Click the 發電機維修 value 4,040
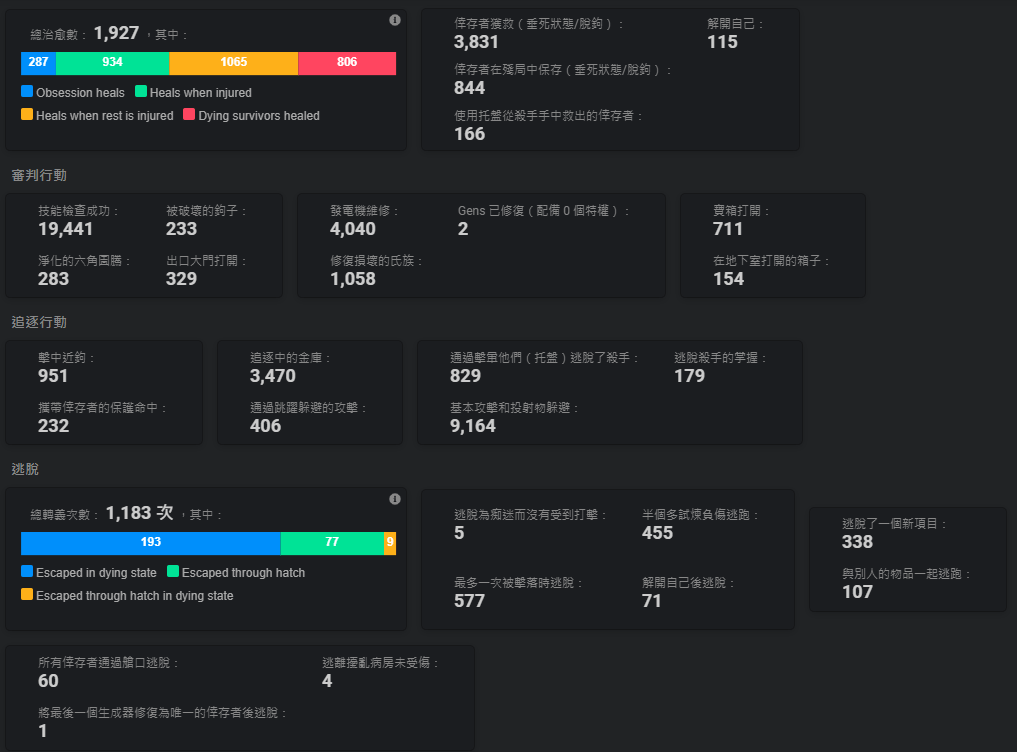Screen dimensions: 1017x752 click(353, 229)
